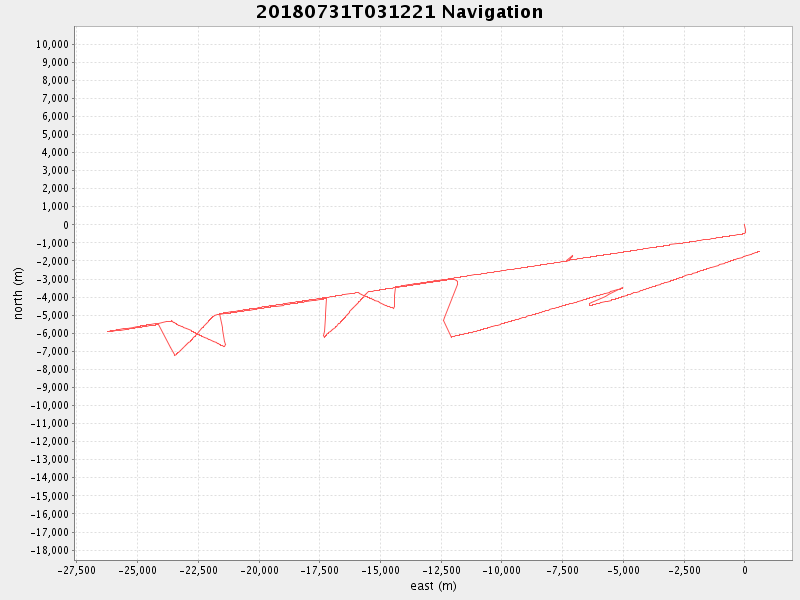Click the -27,500 tick on east axis

click(78, 570)
